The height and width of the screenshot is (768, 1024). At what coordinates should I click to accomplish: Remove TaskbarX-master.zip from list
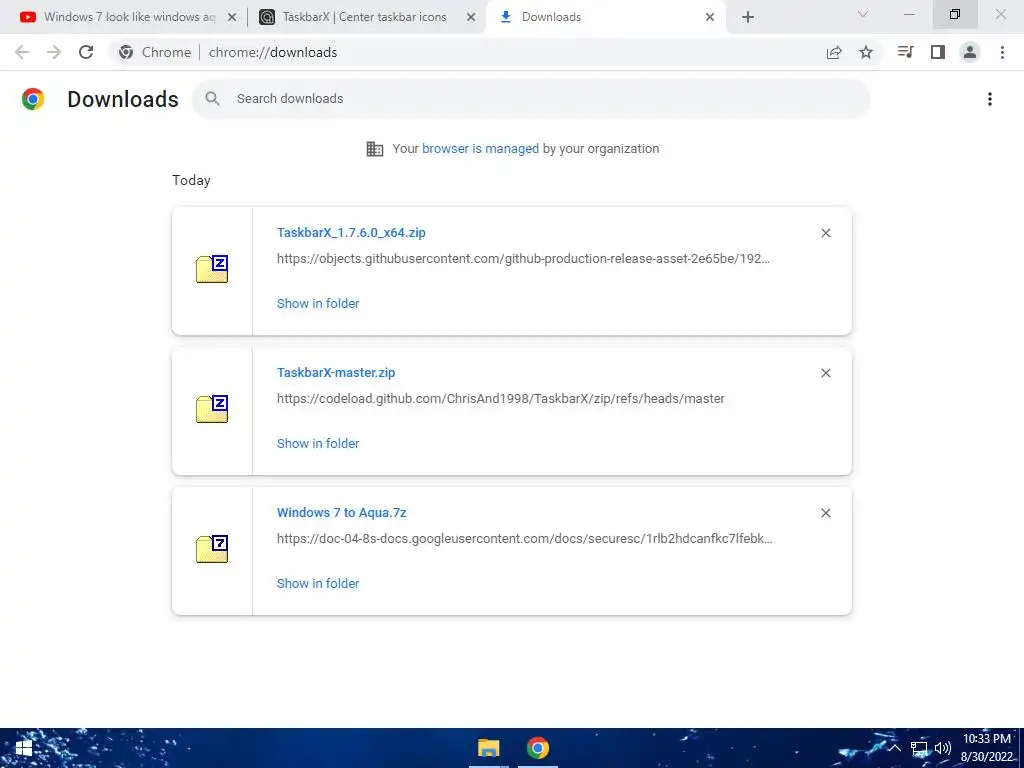tap(826, 373)
